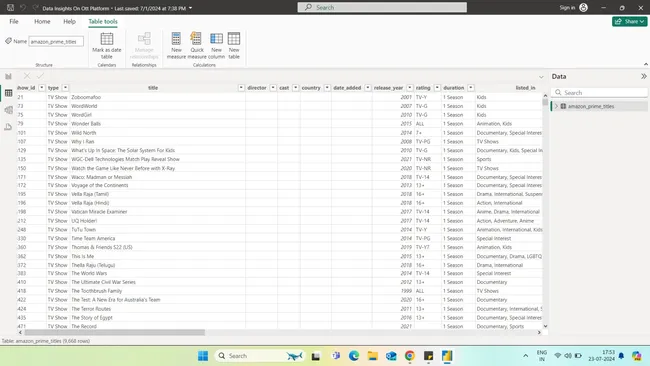Open duration column filter dropdown

[471, 87]
